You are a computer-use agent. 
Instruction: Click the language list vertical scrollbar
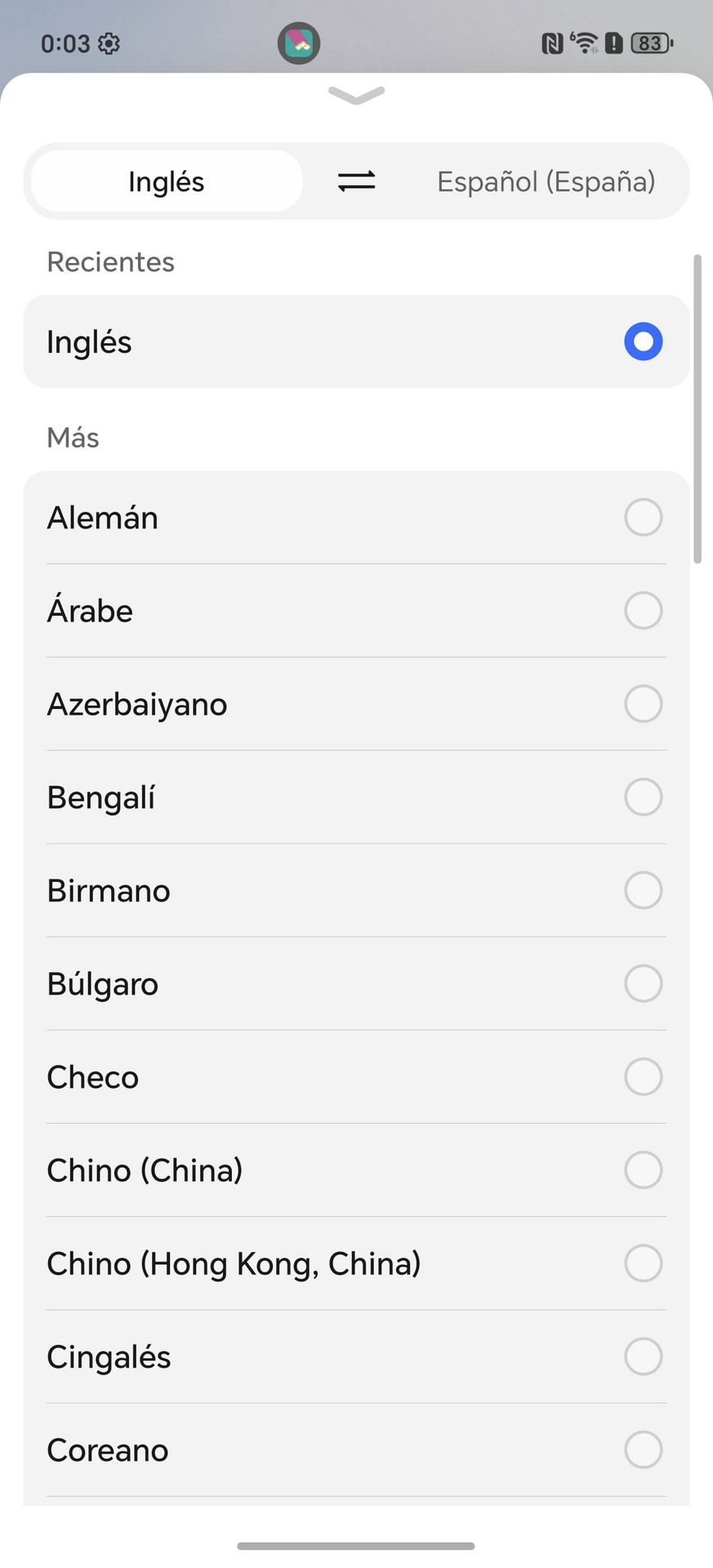pyautogui.click(x=697, y=408)
